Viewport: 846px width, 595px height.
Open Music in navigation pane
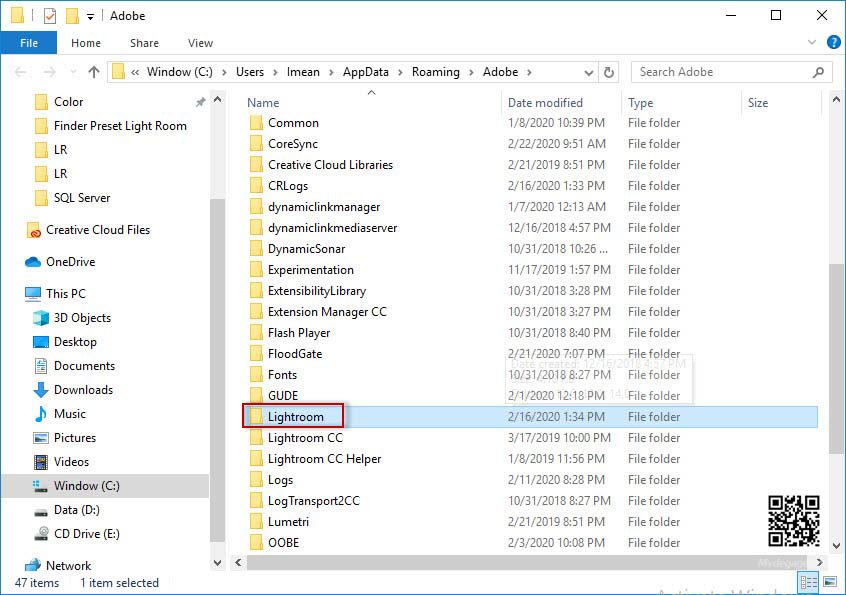pos(70,414)
